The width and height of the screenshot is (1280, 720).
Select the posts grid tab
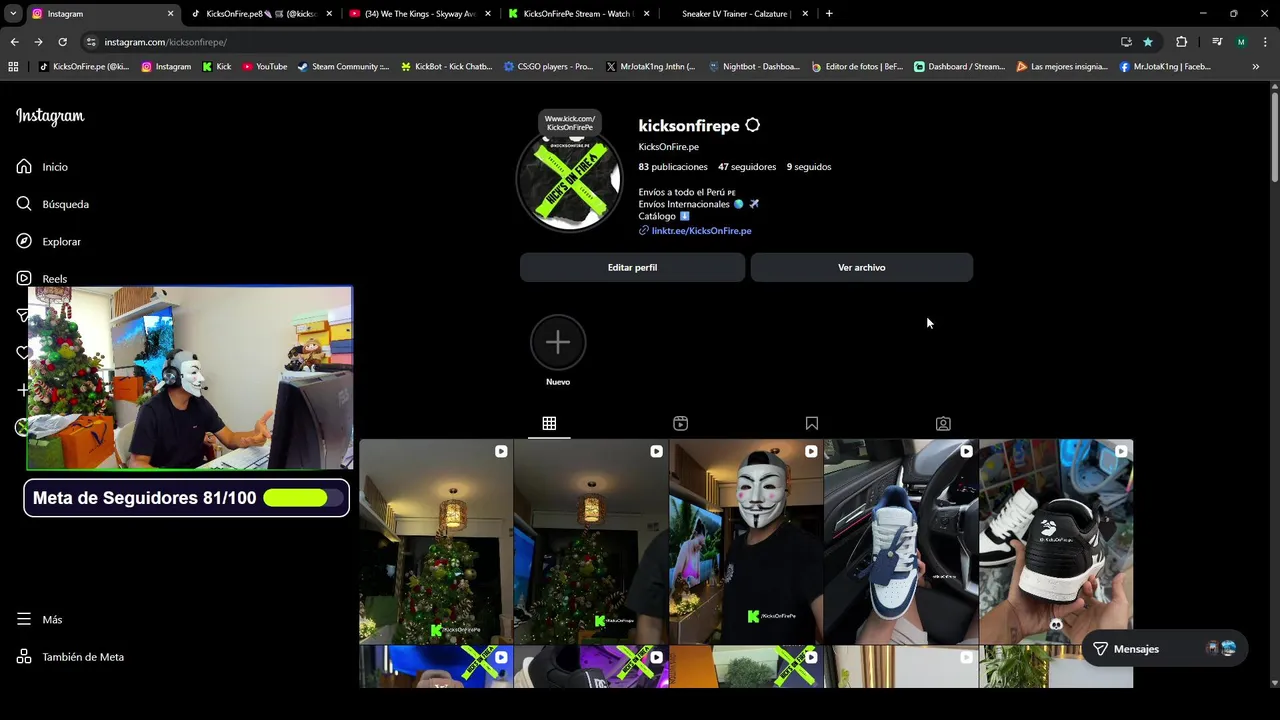549,423
